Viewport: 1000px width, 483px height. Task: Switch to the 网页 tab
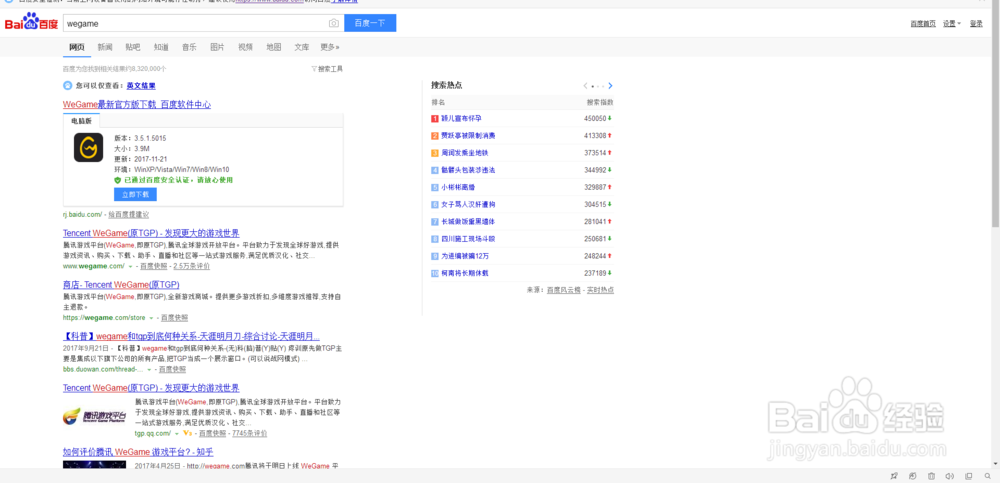tap(77, 47)
